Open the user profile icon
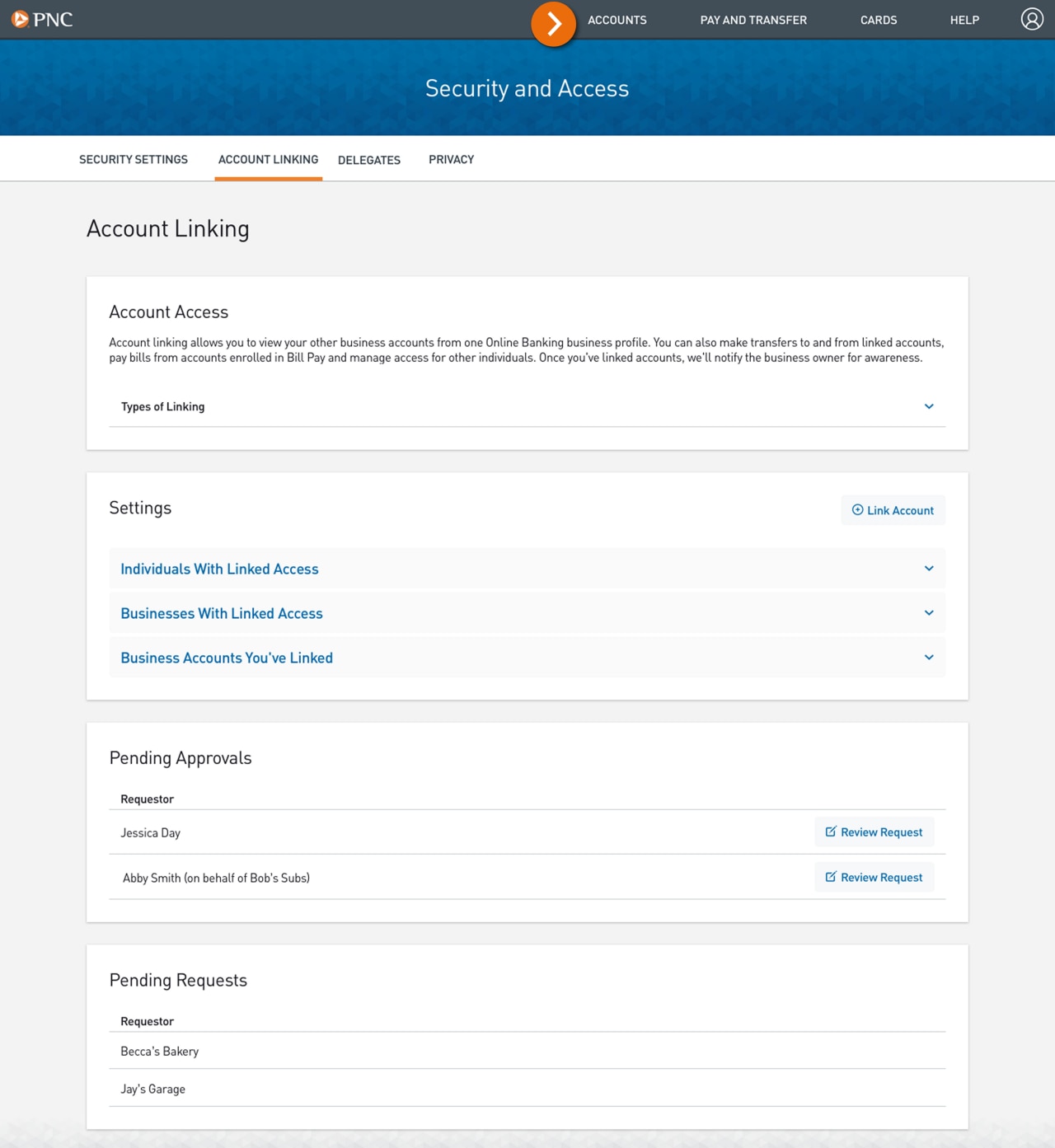The width and height of the screenshot is (1055, 1148). point(1031,19)
